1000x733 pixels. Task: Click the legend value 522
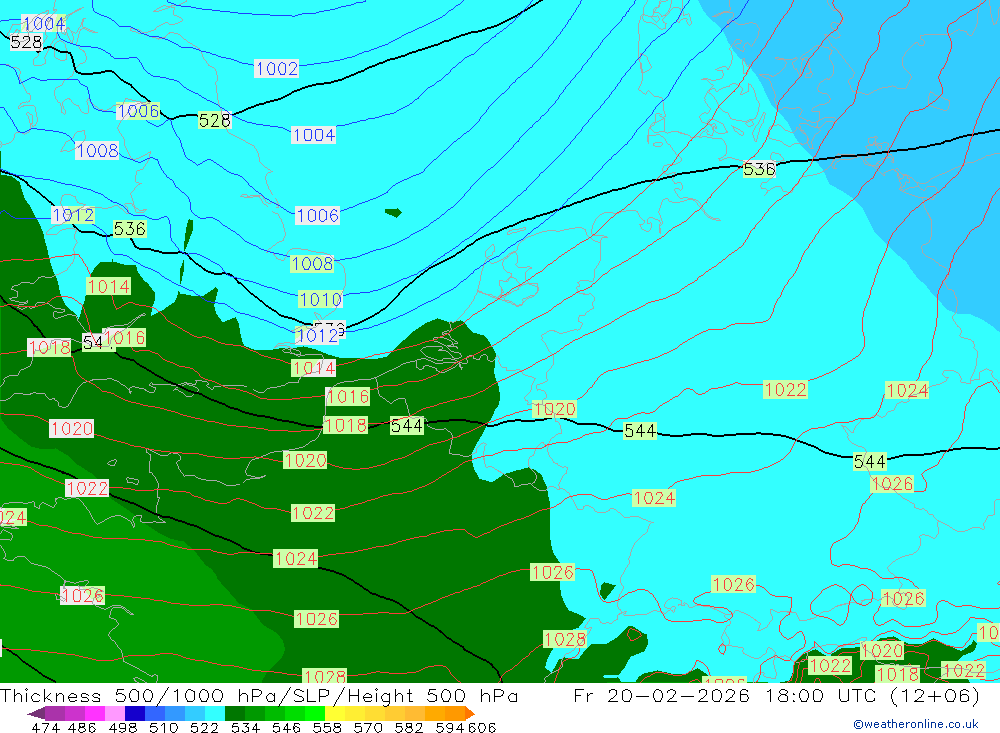click(204, 727)
